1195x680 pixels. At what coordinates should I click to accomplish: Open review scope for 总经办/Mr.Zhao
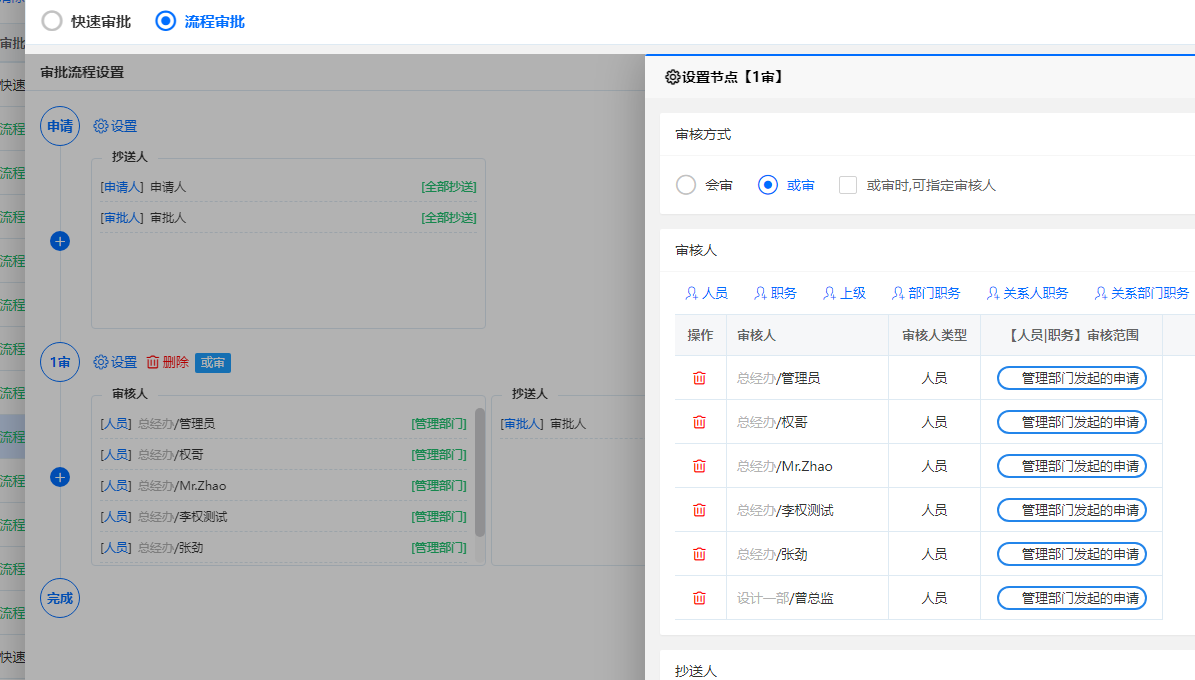click(1072, 467)
